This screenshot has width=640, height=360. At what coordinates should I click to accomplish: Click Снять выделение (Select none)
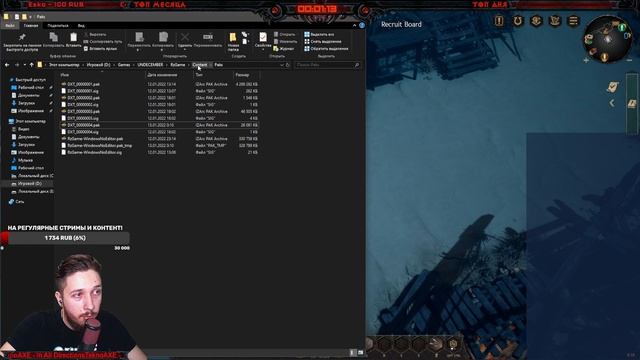(322, 42)
